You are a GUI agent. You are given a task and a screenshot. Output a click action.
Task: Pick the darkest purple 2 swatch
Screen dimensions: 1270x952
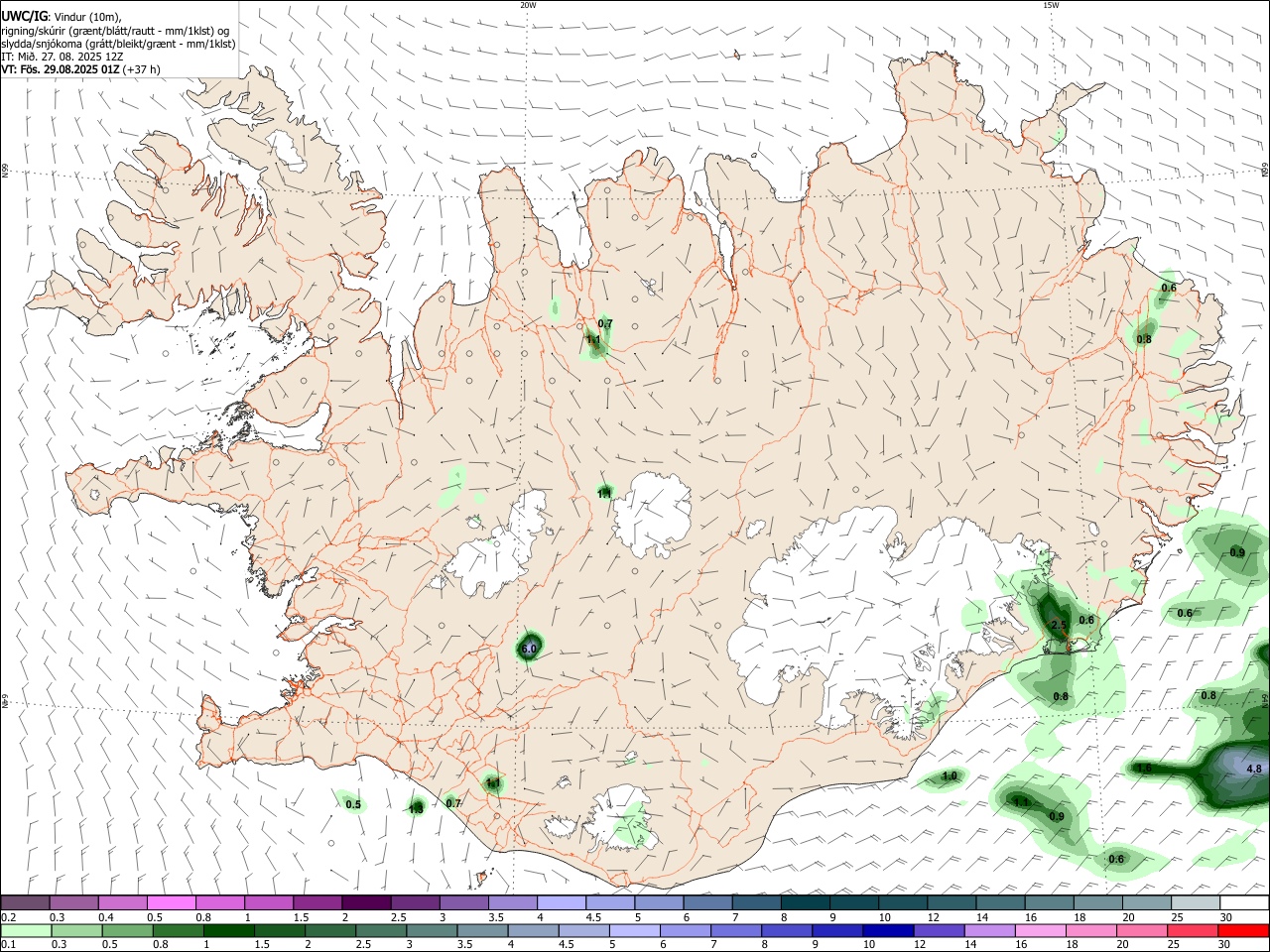point(365,902)
